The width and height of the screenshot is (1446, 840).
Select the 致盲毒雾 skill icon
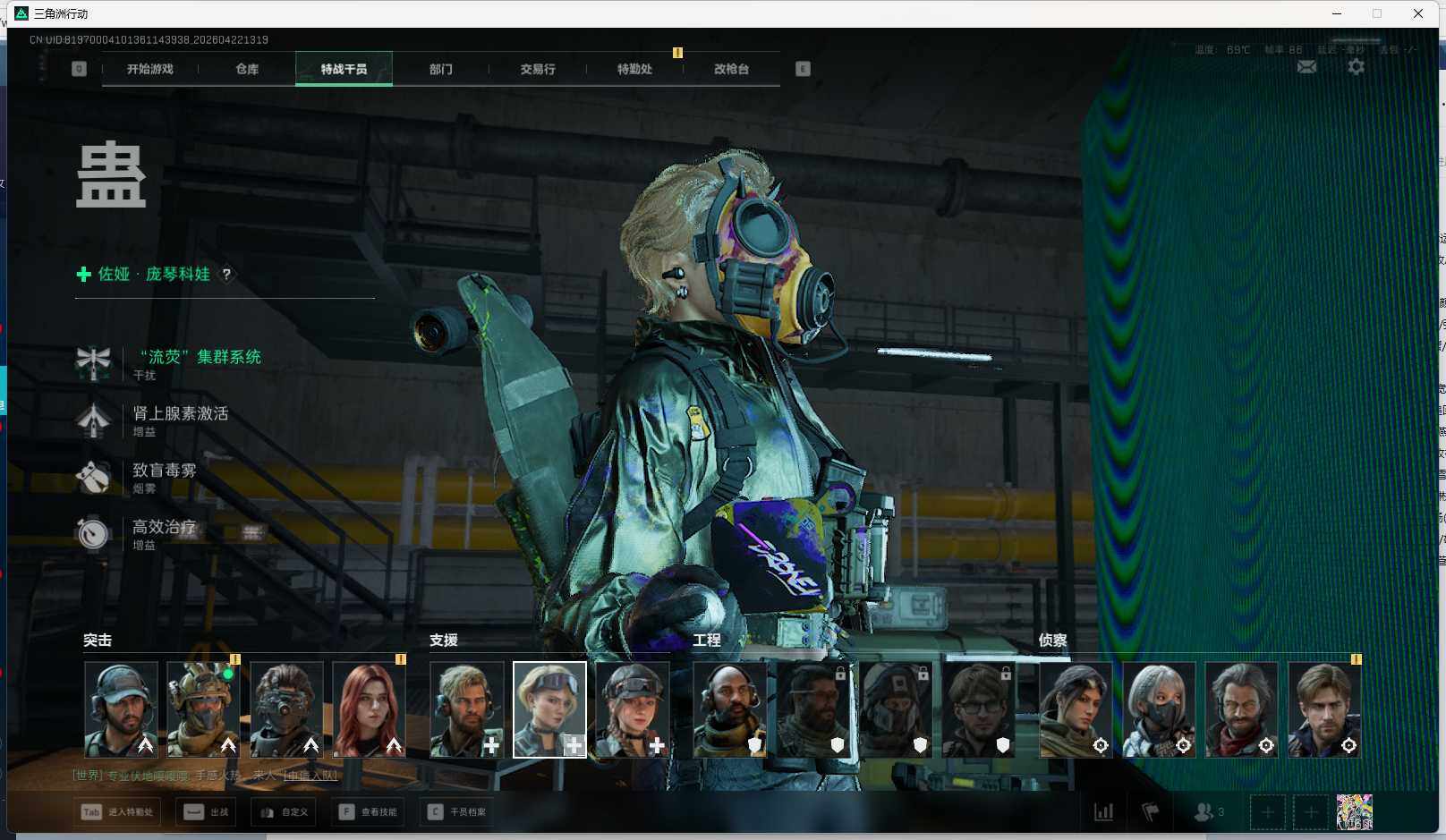click(93, 477)
